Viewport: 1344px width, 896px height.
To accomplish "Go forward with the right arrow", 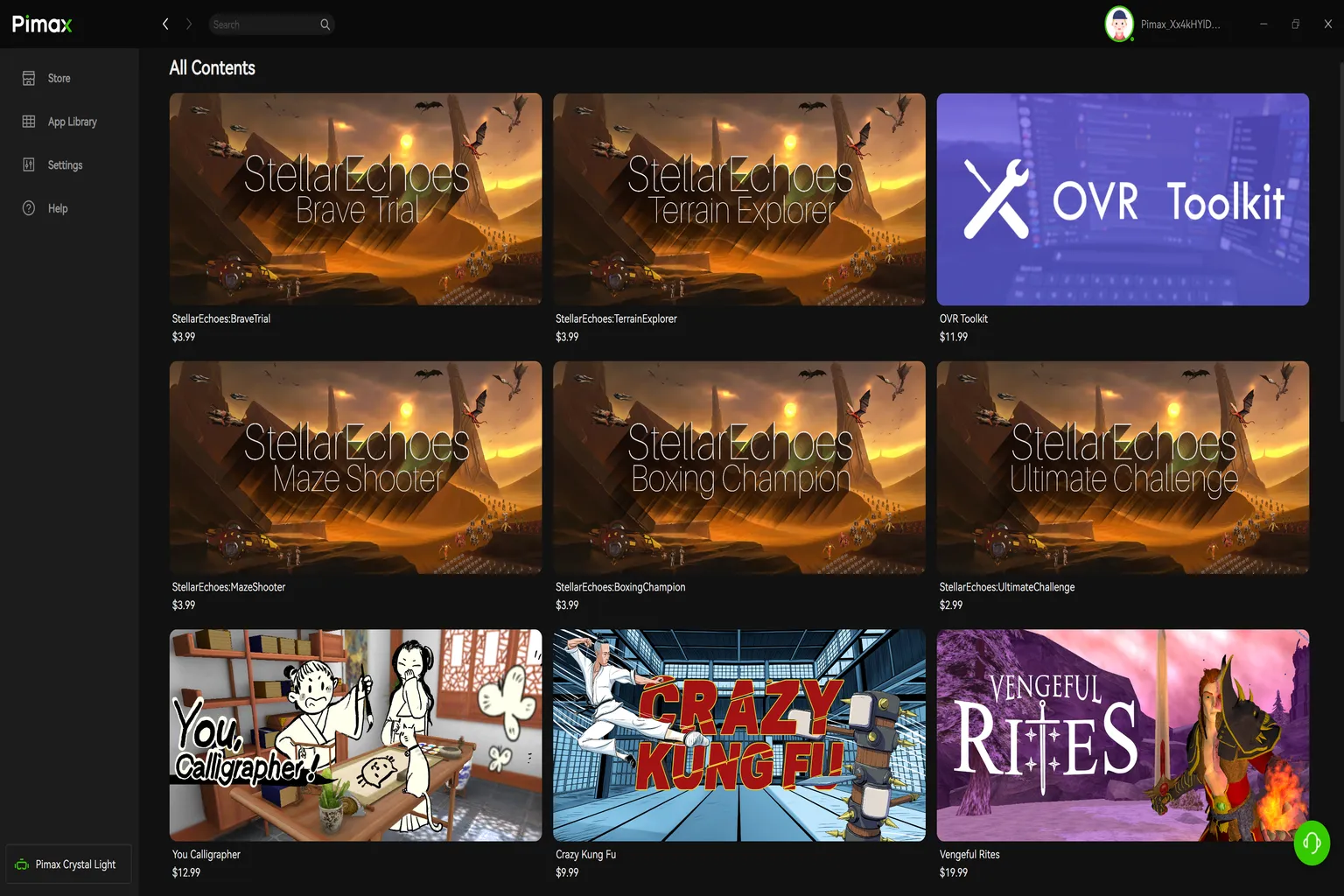I will tap(188, 24).
